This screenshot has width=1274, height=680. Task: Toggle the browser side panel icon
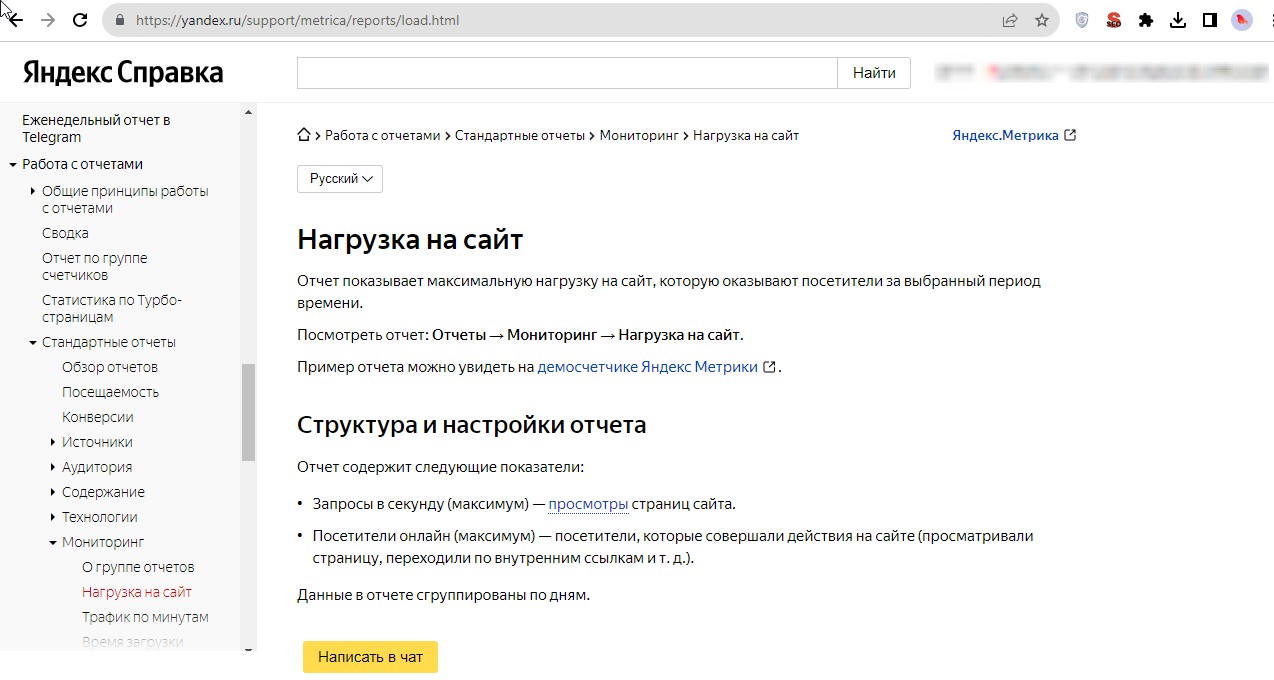1210,20
